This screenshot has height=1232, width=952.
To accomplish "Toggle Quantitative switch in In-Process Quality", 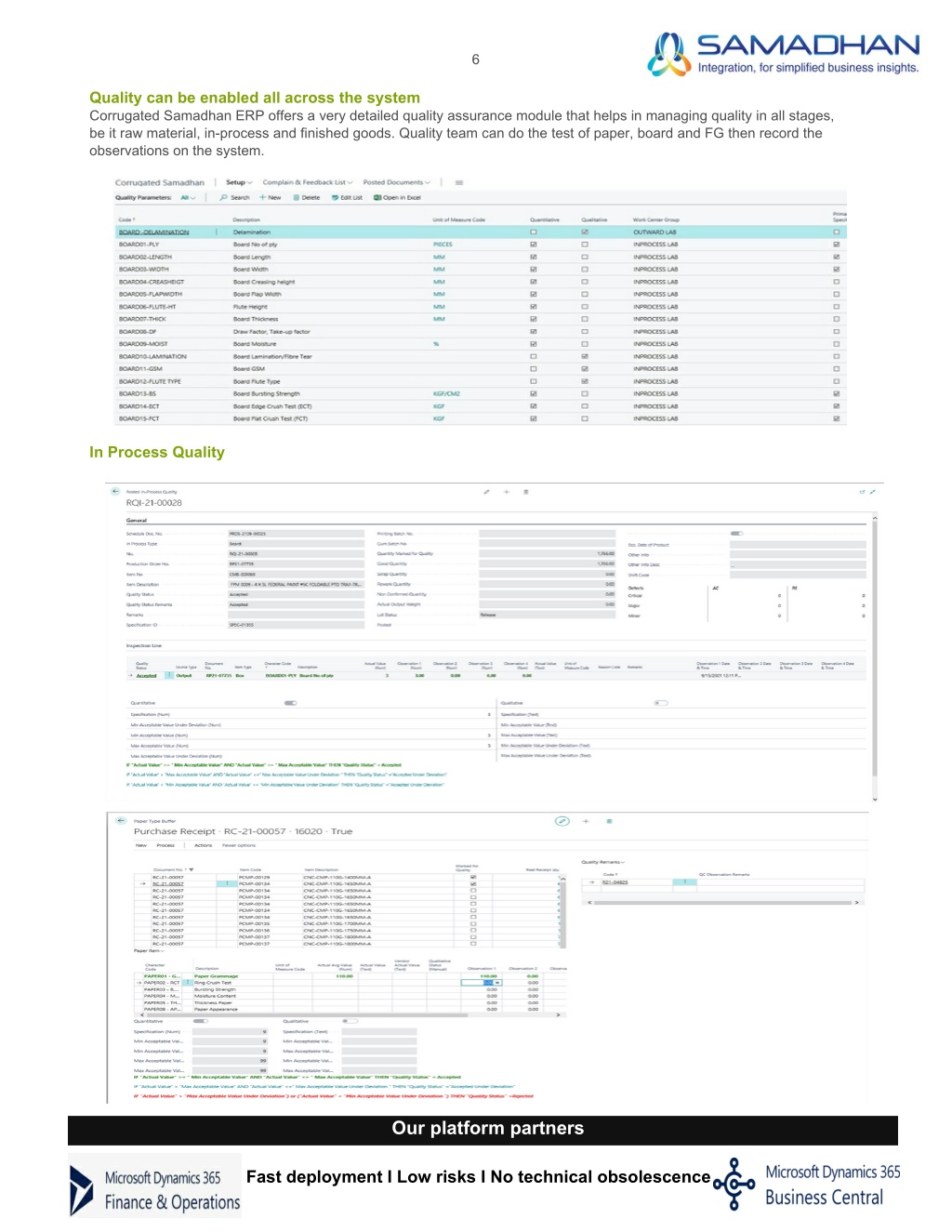I will [x=290, y=703].
